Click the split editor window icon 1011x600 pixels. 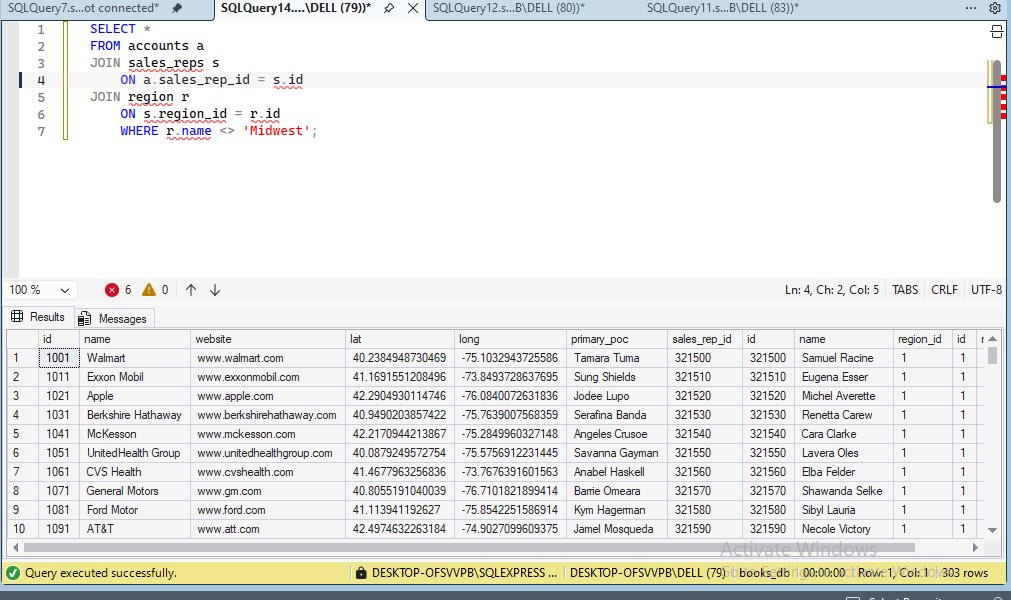point(996,31)
